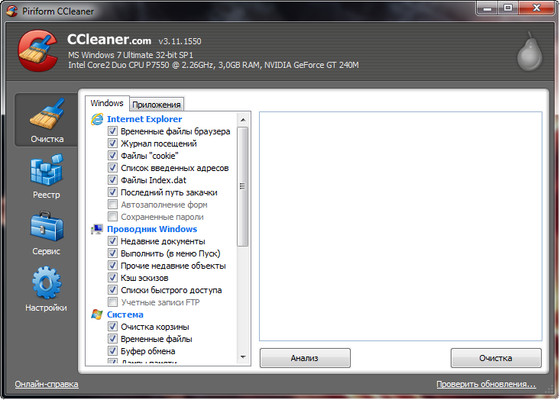Click the CCleaner.com title text
This screenshot has width=560, height=400.
tap(109, 39)
